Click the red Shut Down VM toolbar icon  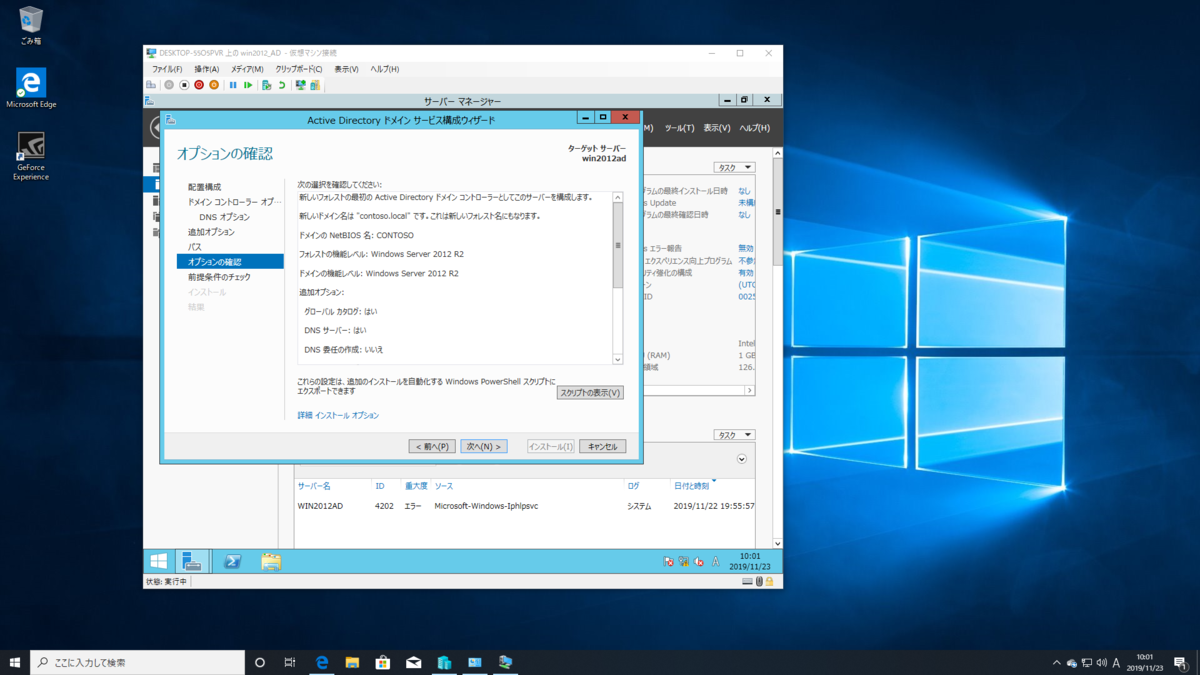click(x=199, y=85)
